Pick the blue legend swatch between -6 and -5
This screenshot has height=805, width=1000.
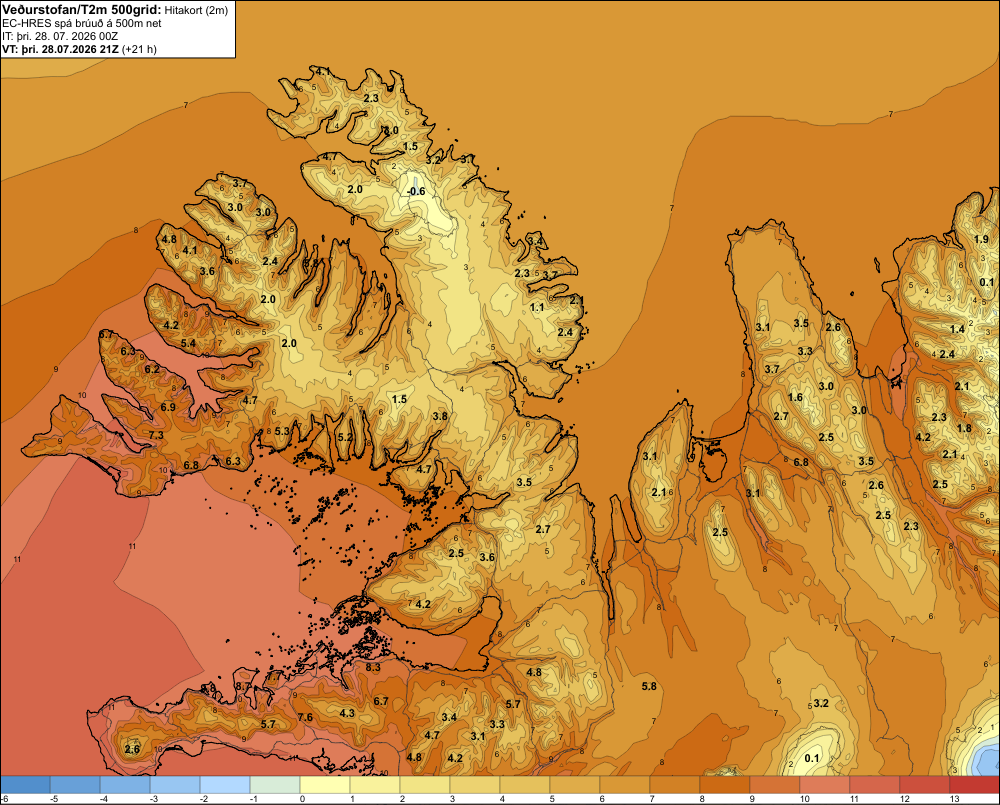(x=25, y=784)
